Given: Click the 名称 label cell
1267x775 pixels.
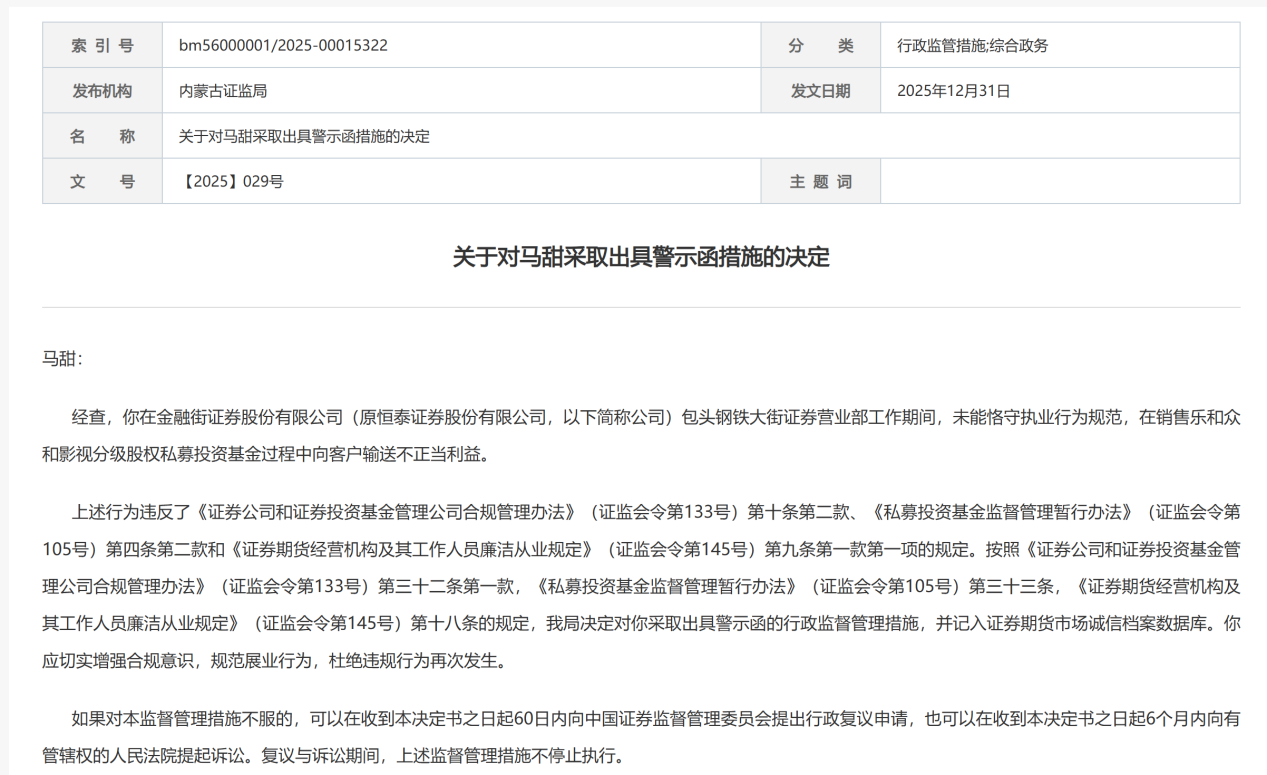Looking at the screenshot, I should click(102, 136).
